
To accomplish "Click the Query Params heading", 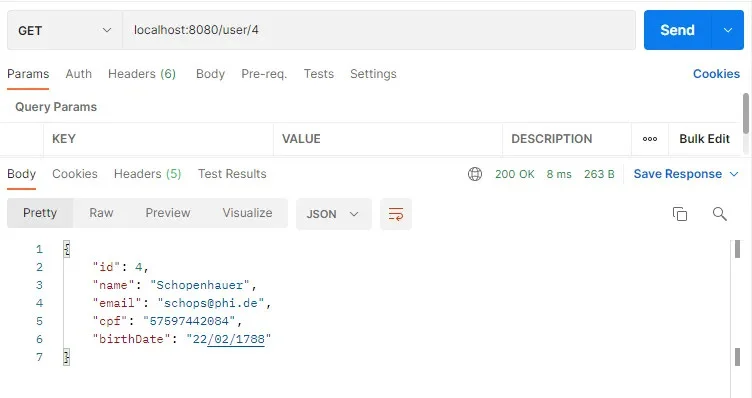I will [x=56, y=107].
